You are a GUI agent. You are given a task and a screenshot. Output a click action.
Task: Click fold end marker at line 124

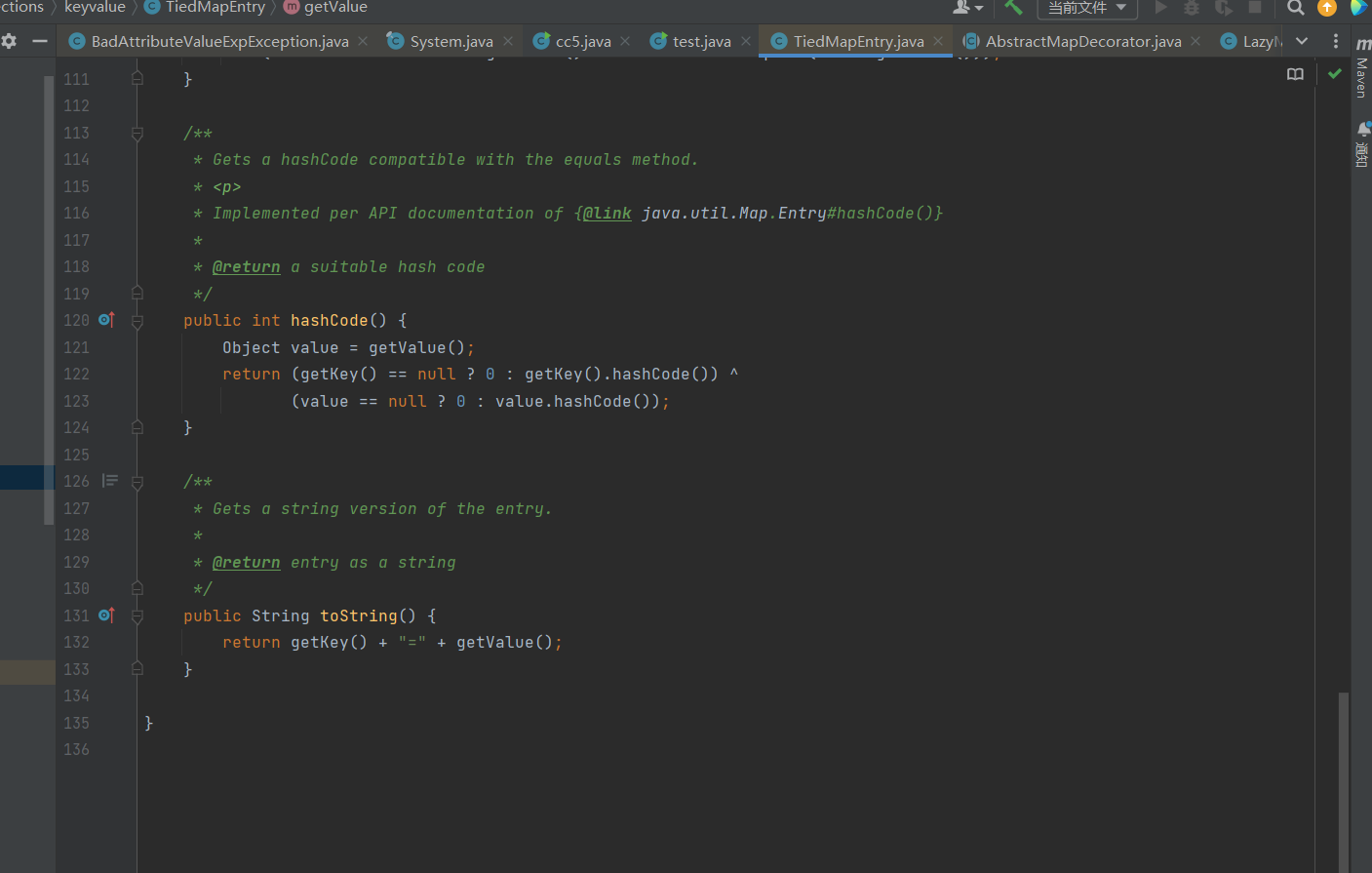[x=137, y=427]
